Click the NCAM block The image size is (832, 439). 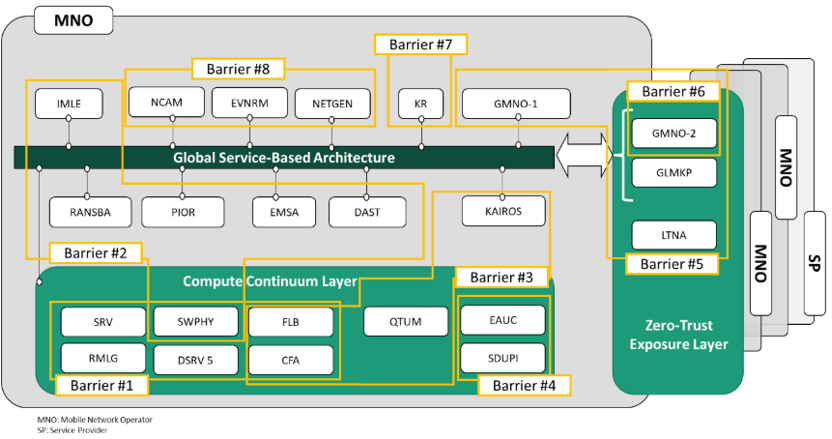point(165,103)
